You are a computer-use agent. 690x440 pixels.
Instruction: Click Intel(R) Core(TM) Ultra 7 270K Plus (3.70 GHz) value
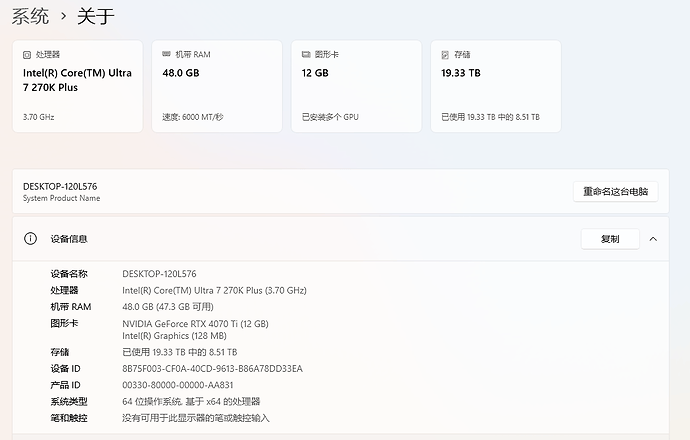[214, 290]
